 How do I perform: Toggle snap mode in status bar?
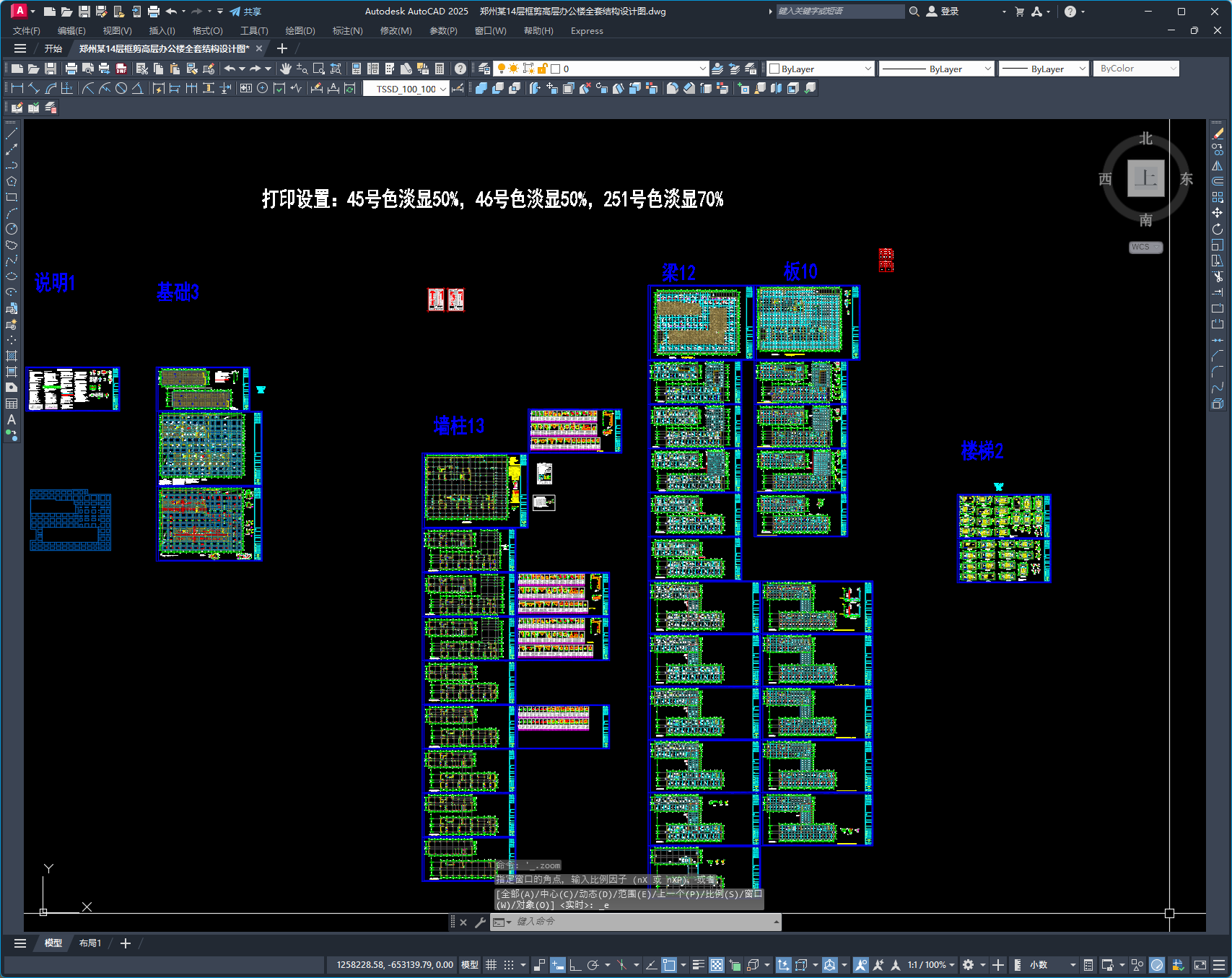[509, 965]
